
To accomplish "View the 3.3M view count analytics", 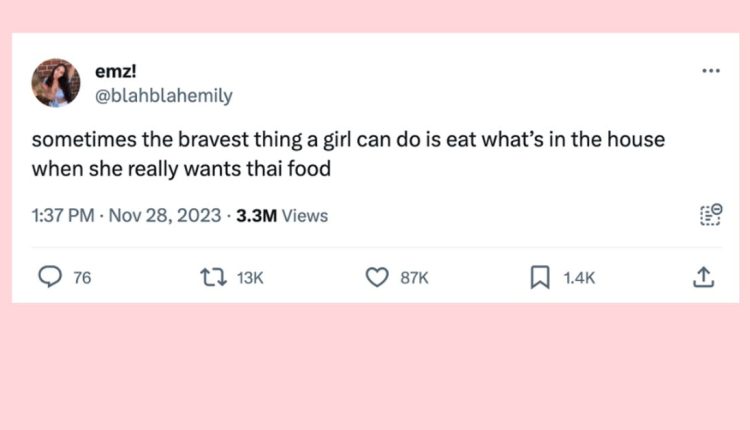I will coord(257,215).
